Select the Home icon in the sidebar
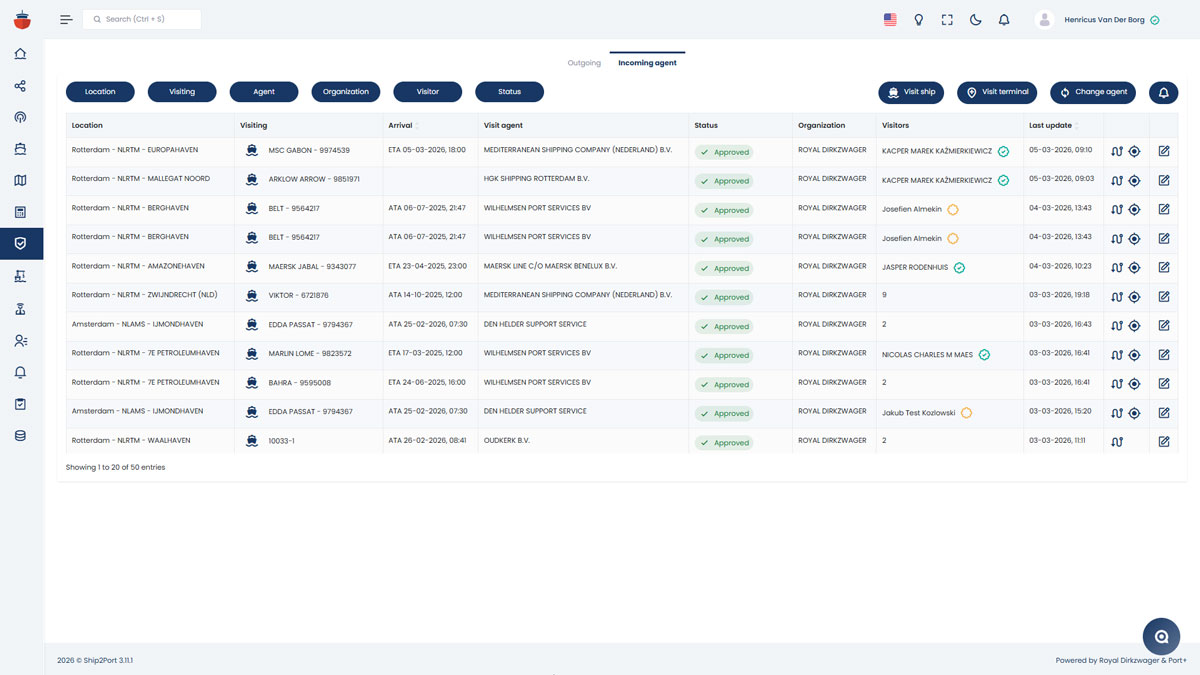The width and height of the screenshot is (1200, 675). click(x=20, y=54)
